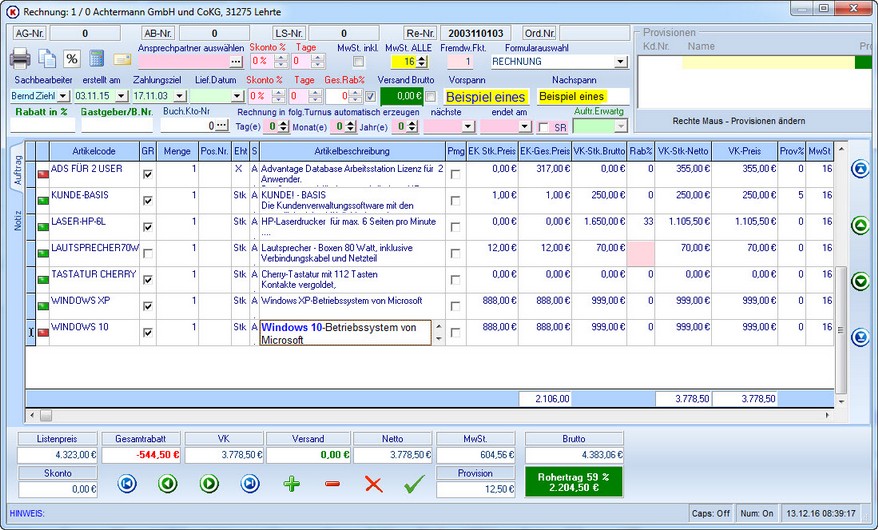
Task: Go to next record with green right arrow
Action: pos(209,483)
